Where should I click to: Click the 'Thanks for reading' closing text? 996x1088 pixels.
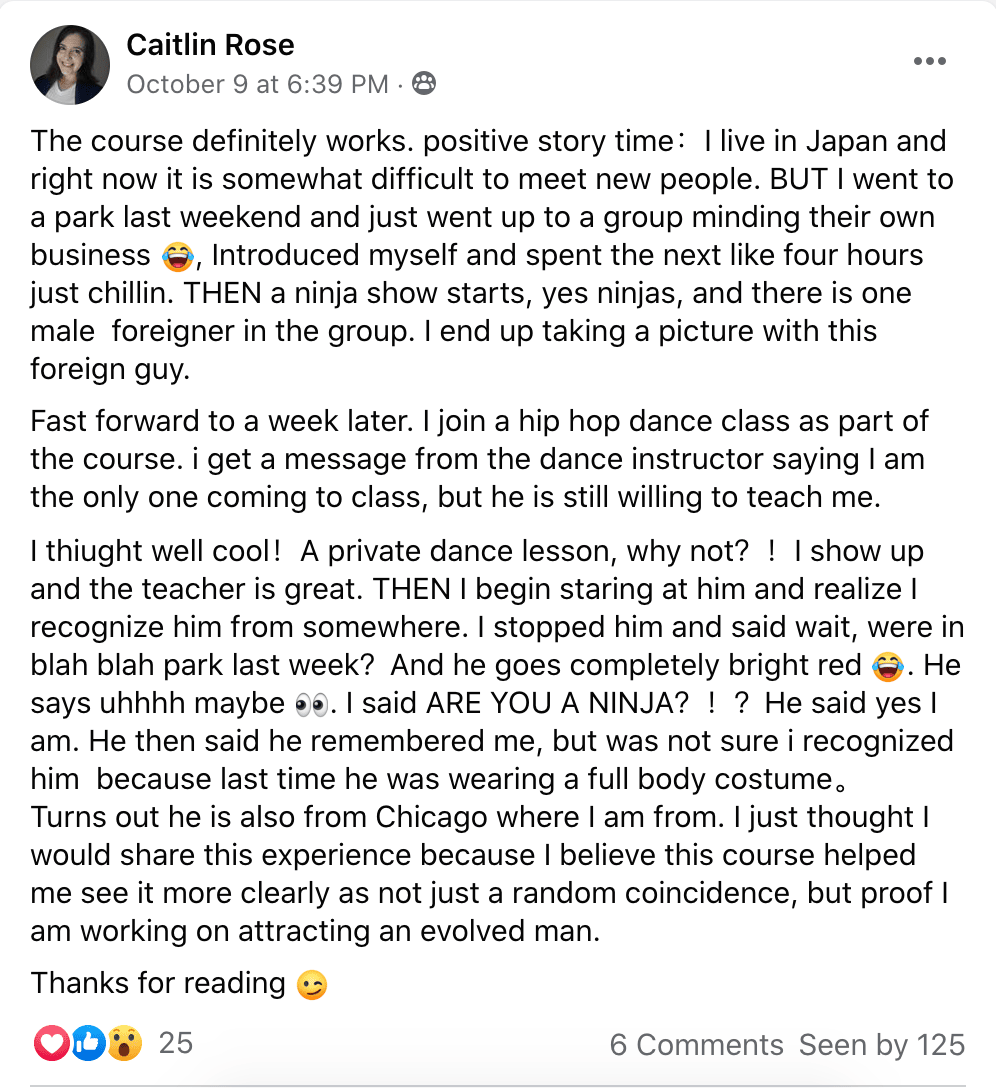158,984
